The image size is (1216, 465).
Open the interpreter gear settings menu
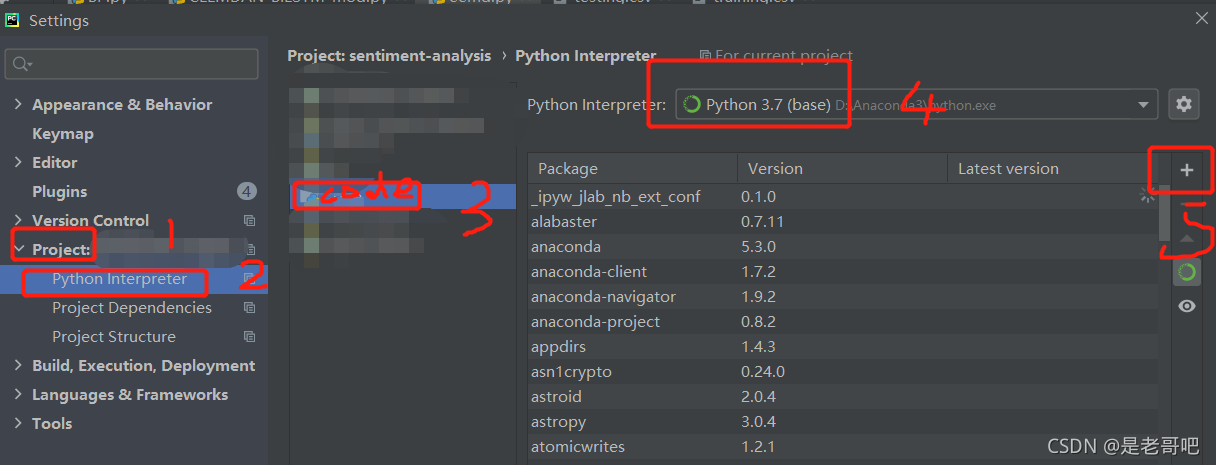click(1184, 104)
